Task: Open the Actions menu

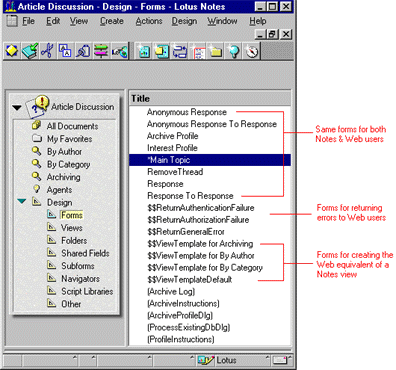Action: click(x=149, y=21)
